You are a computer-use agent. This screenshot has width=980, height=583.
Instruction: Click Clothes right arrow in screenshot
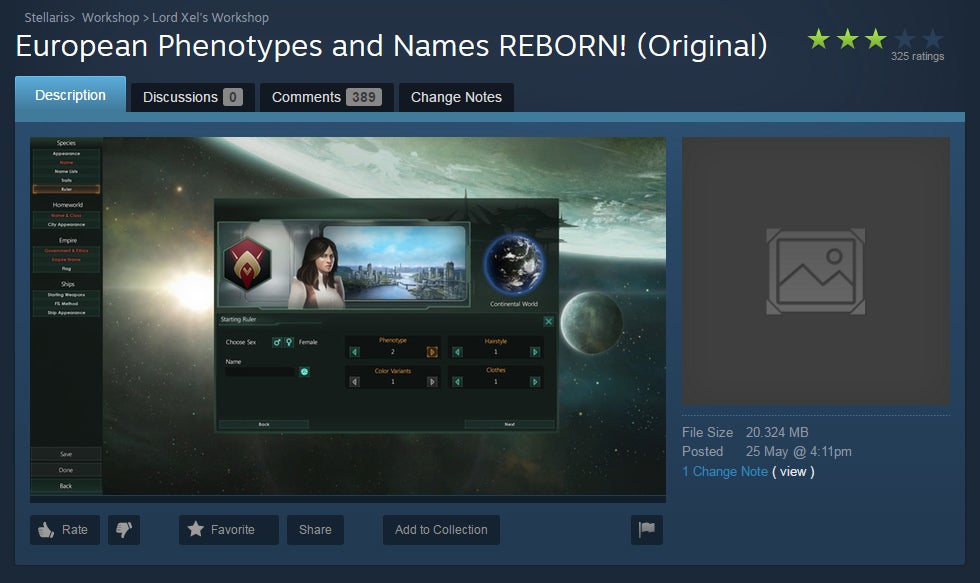(535, 382)
